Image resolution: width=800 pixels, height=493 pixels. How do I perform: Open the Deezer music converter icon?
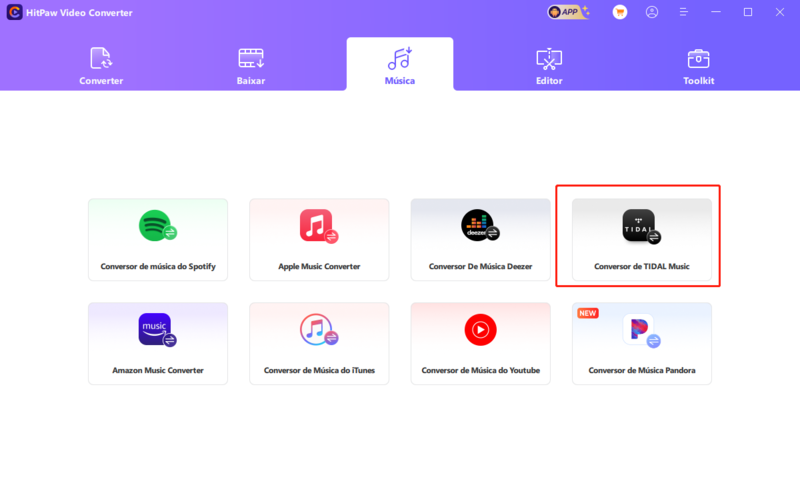(480, 225)
